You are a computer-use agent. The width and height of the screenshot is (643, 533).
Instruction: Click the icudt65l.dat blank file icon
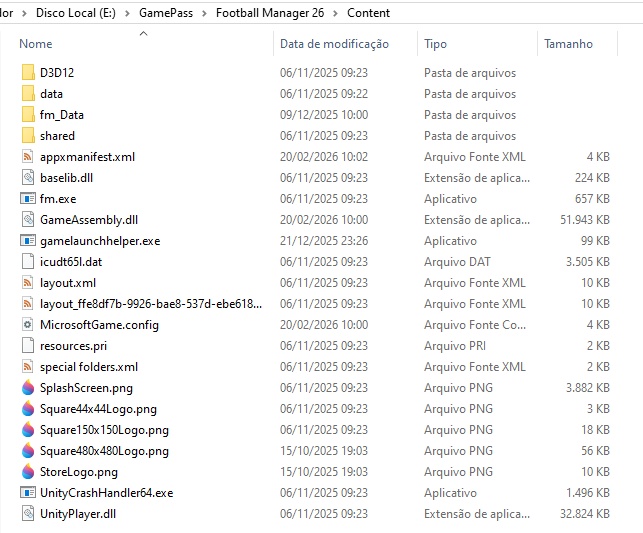click(x=28, y=262)
